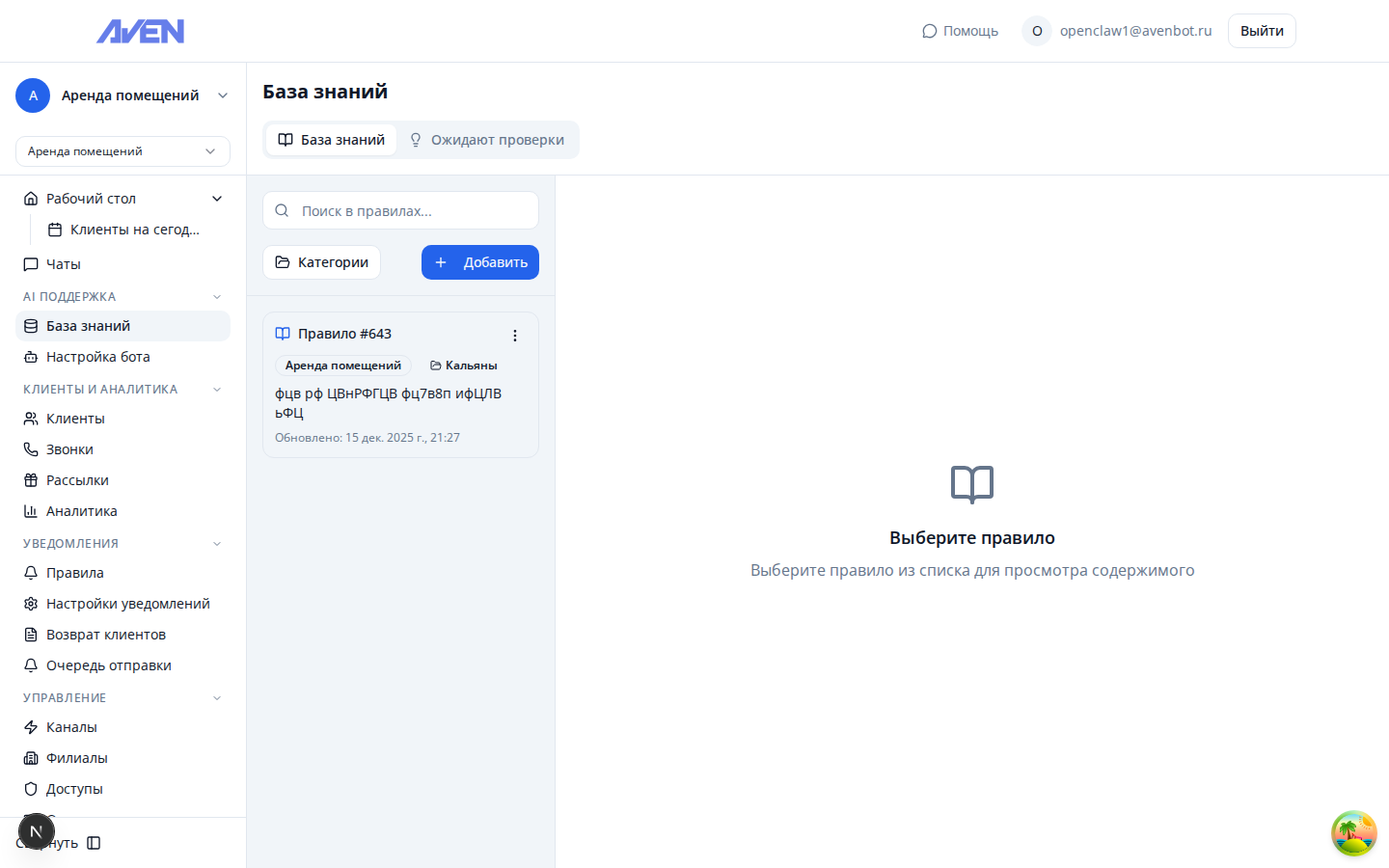
Task: Open the Категории button
Action: click(321, 262)
